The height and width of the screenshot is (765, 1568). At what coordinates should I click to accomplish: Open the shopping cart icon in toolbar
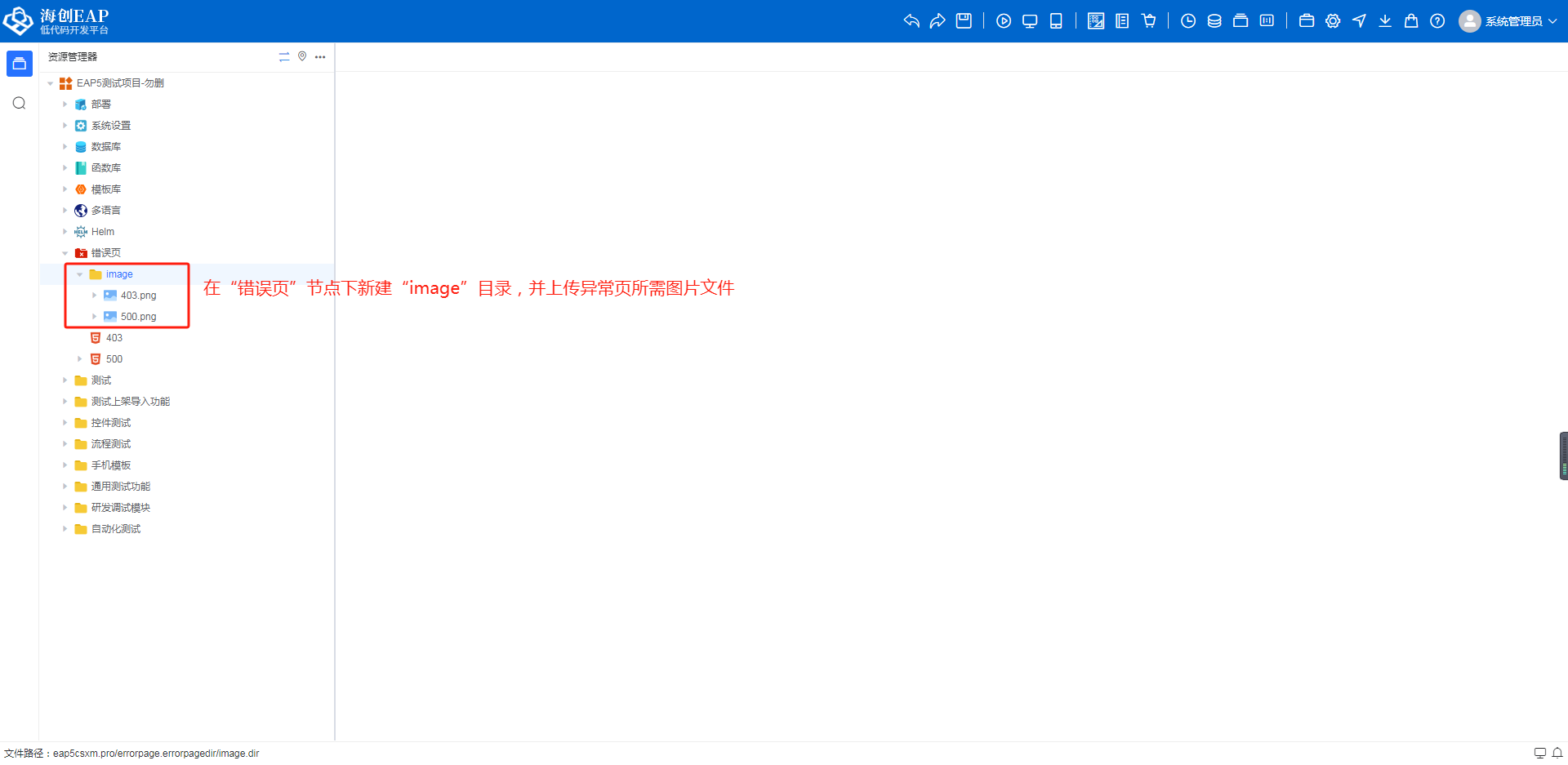coord(1149,21)
